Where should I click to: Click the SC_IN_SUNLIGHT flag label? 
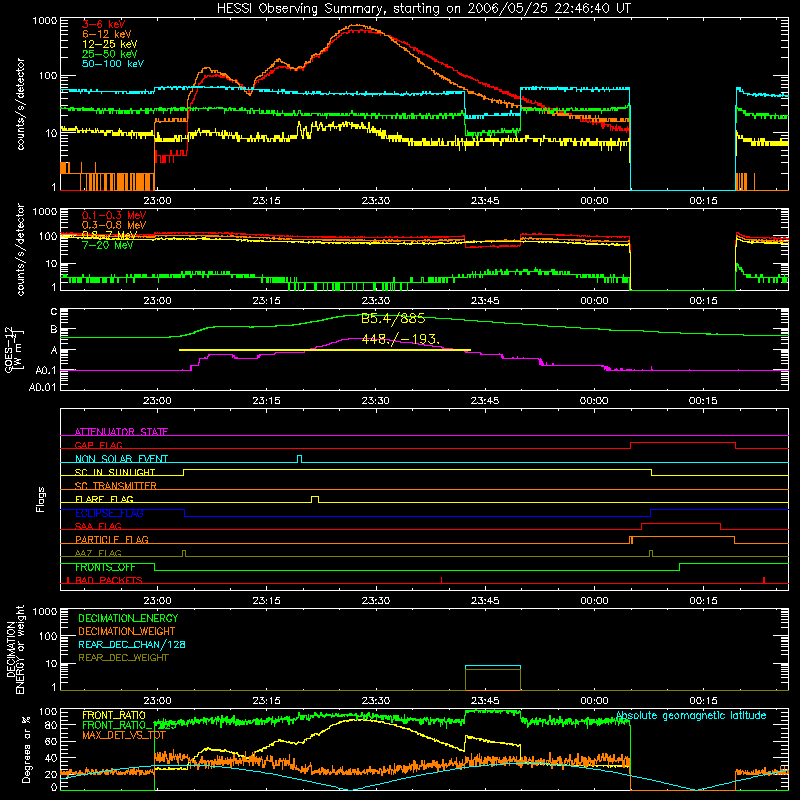115,472
